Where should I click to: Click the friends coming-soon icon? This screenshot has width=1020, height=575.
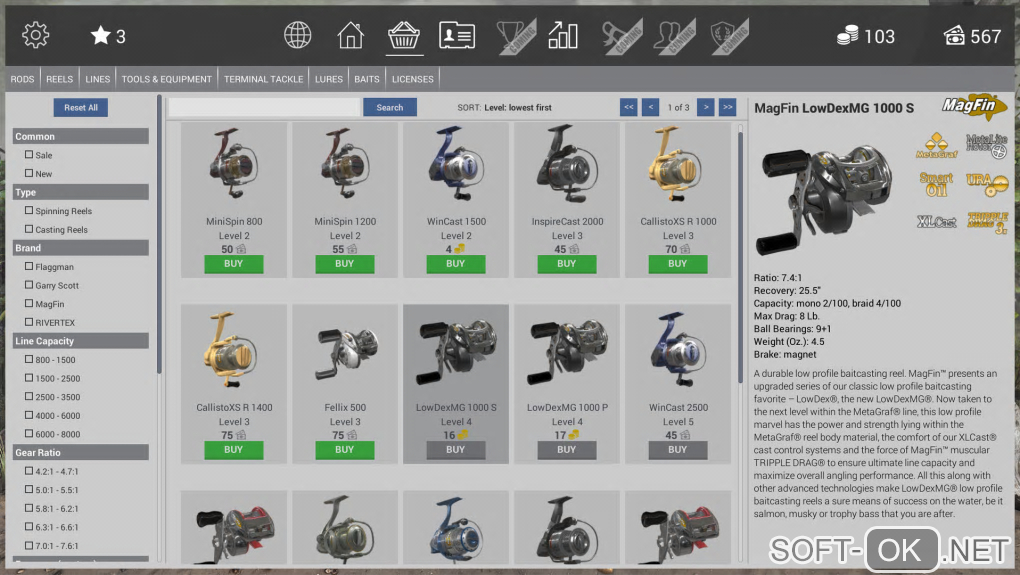coord(675,36)
